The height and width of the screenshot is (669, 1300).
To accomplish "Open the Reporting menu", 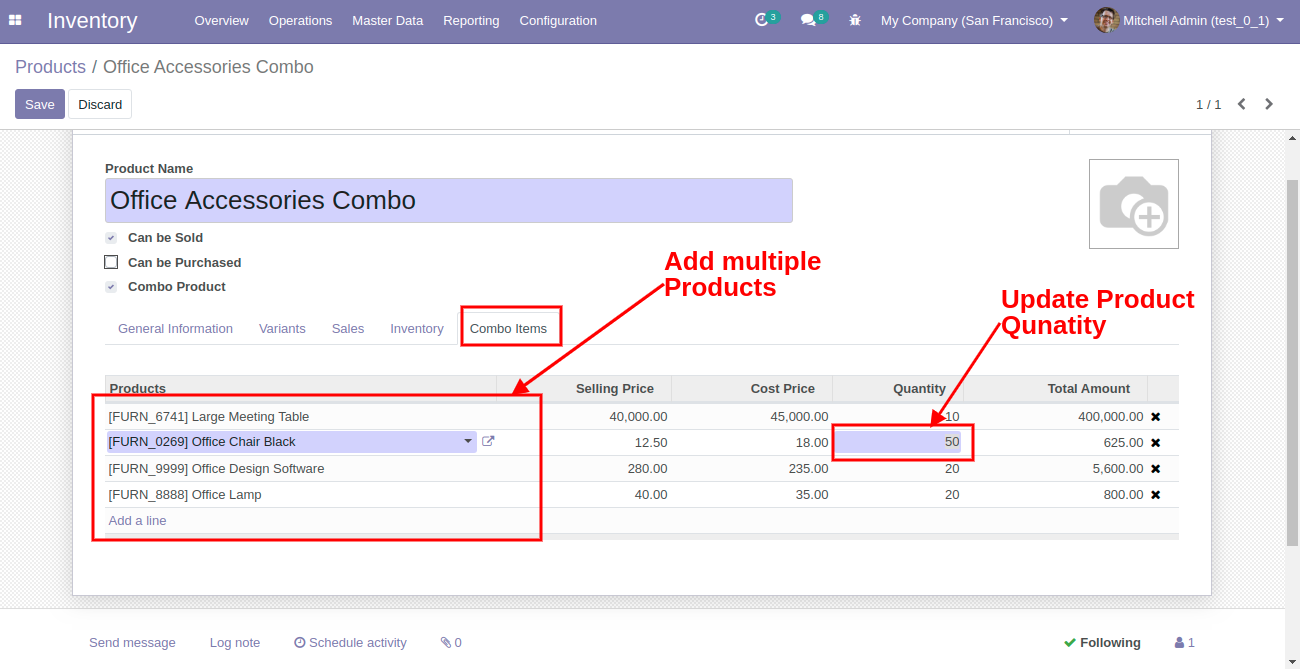I will [x=471, y=20].
